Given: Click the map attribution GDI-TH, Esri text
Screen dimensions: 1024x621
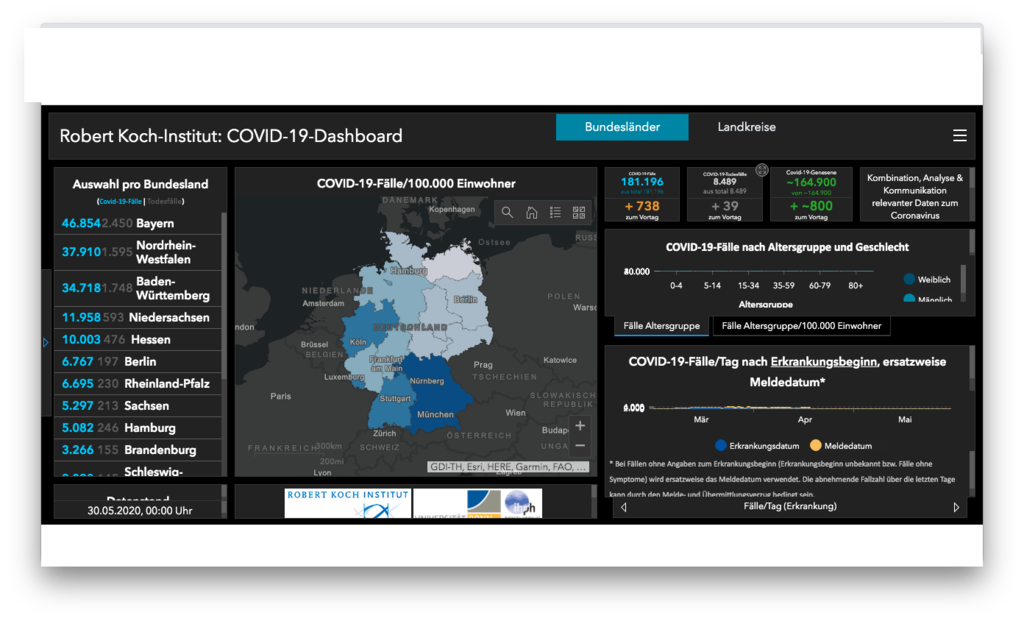Looking at the screenshot, I should pyautogui.click(x=508, y=467).
